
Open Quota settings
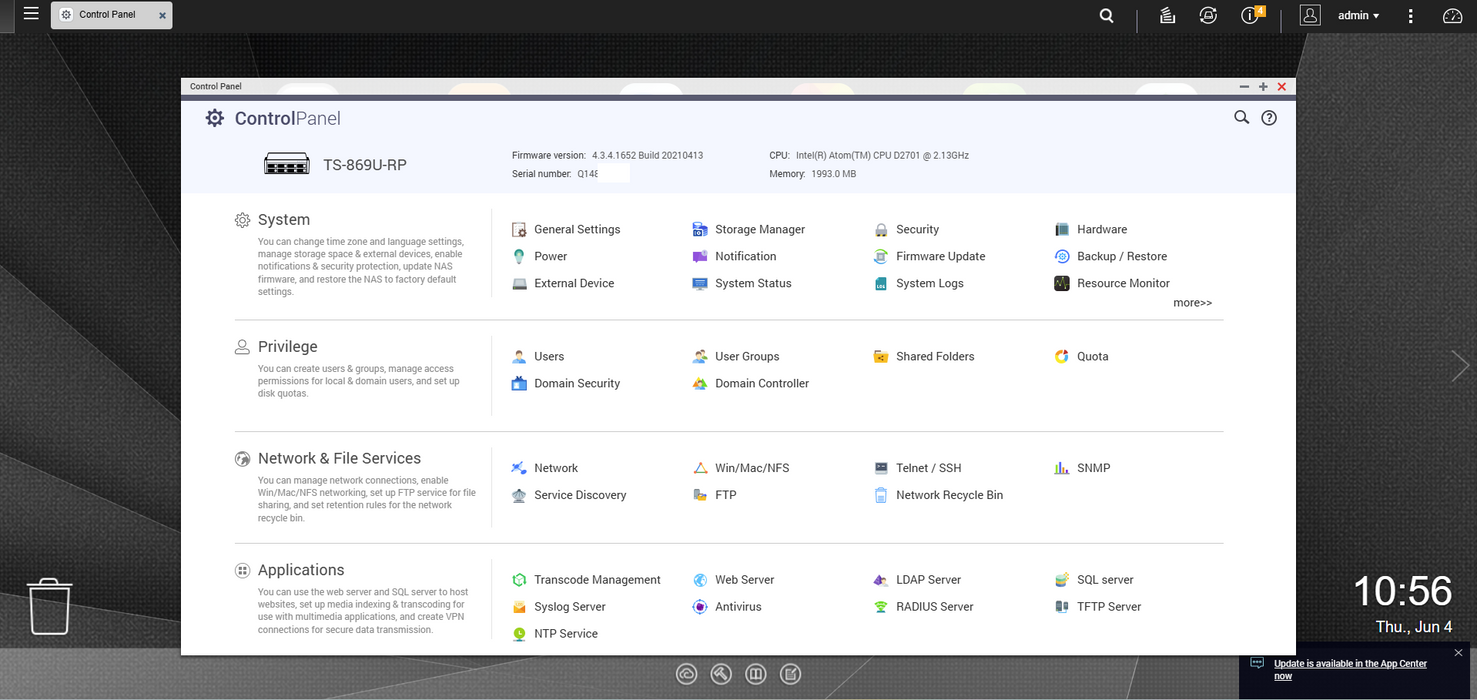tap(1081, 356)
